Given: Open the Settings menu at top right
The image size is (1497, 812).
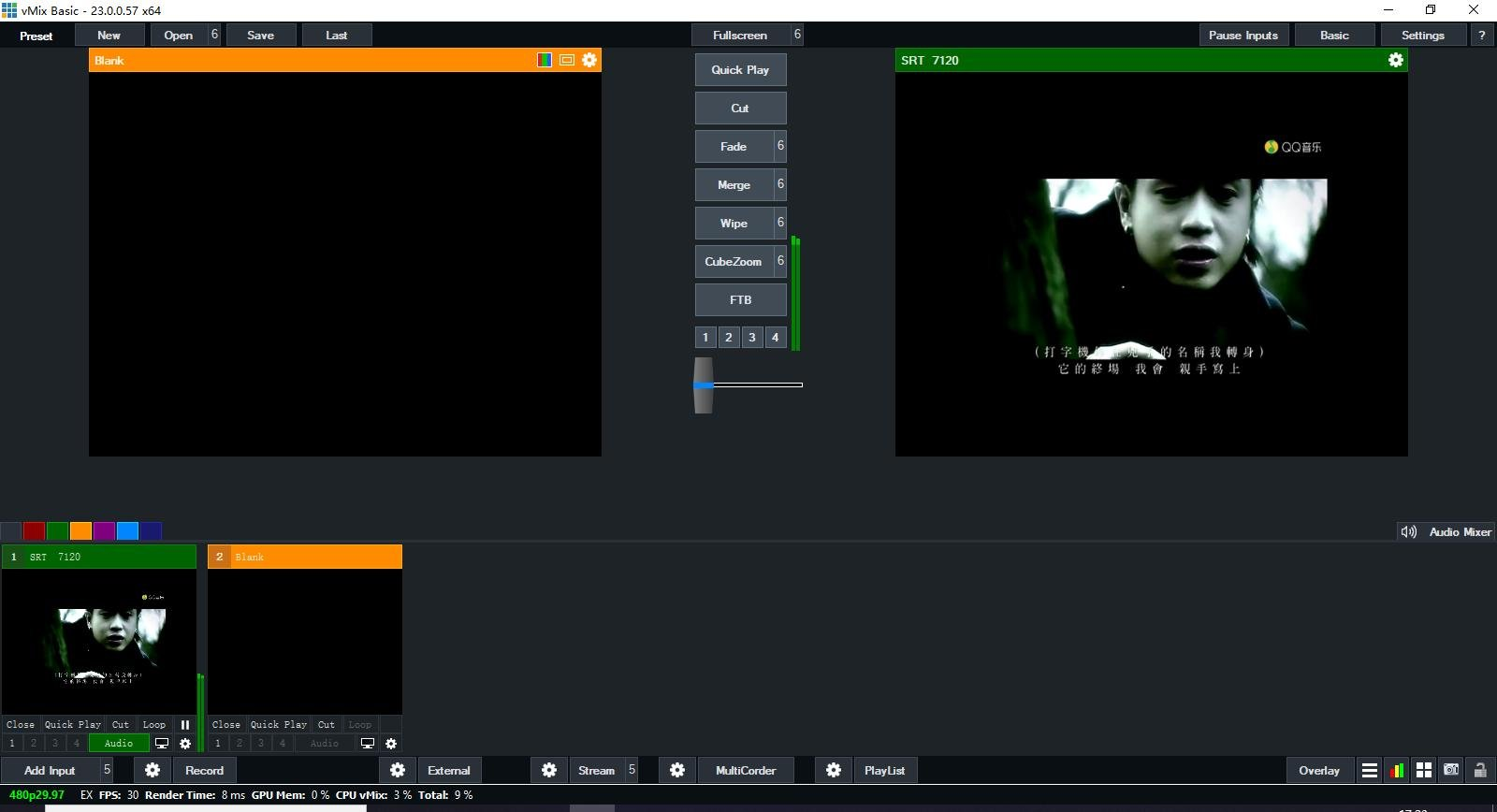Looking at the screenshot, I should pyautogui.click(x=1422, y=36).
